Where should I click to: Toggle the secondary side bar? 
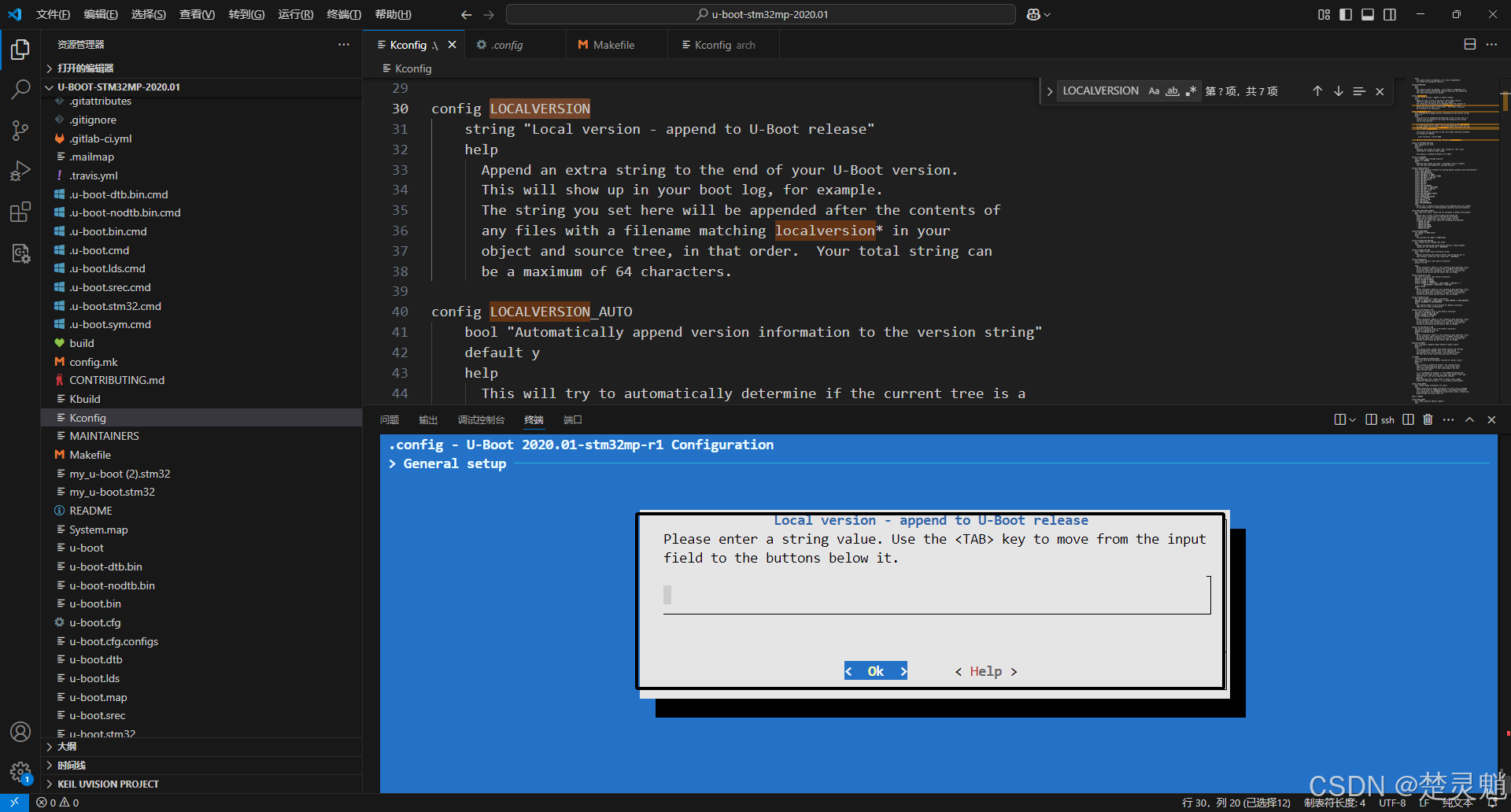[x=1390, y=14]
